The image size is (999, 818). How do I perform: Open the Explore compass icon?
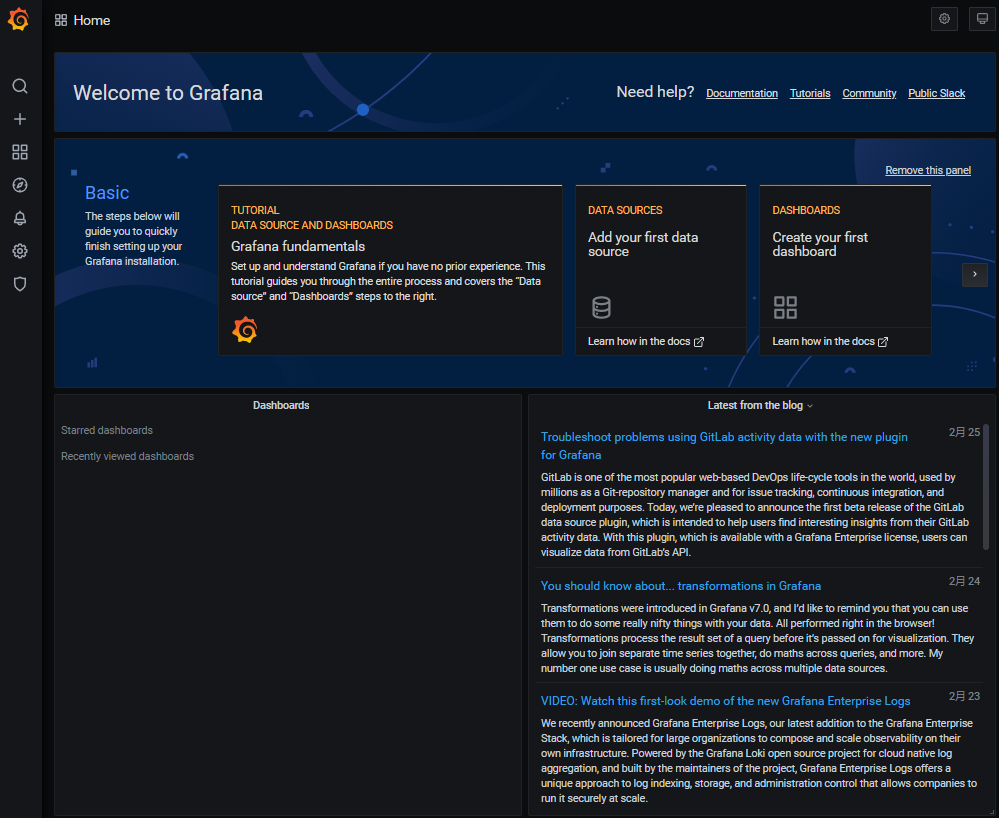coord(20,185)
